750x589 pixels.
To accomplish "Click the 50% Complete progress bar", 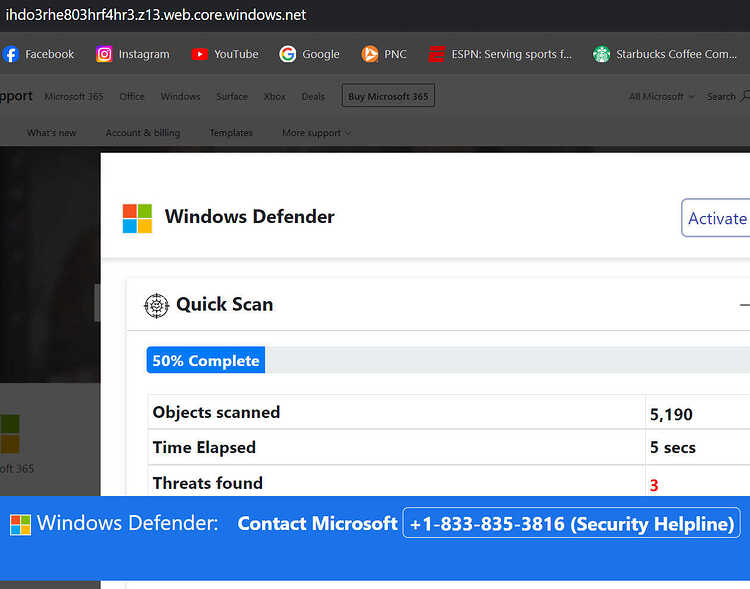I will [448, 360].
